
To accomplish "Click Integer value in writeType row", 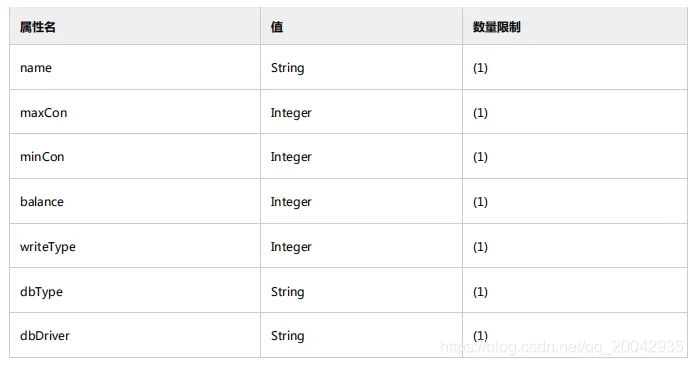I will [x=291, y=247].
